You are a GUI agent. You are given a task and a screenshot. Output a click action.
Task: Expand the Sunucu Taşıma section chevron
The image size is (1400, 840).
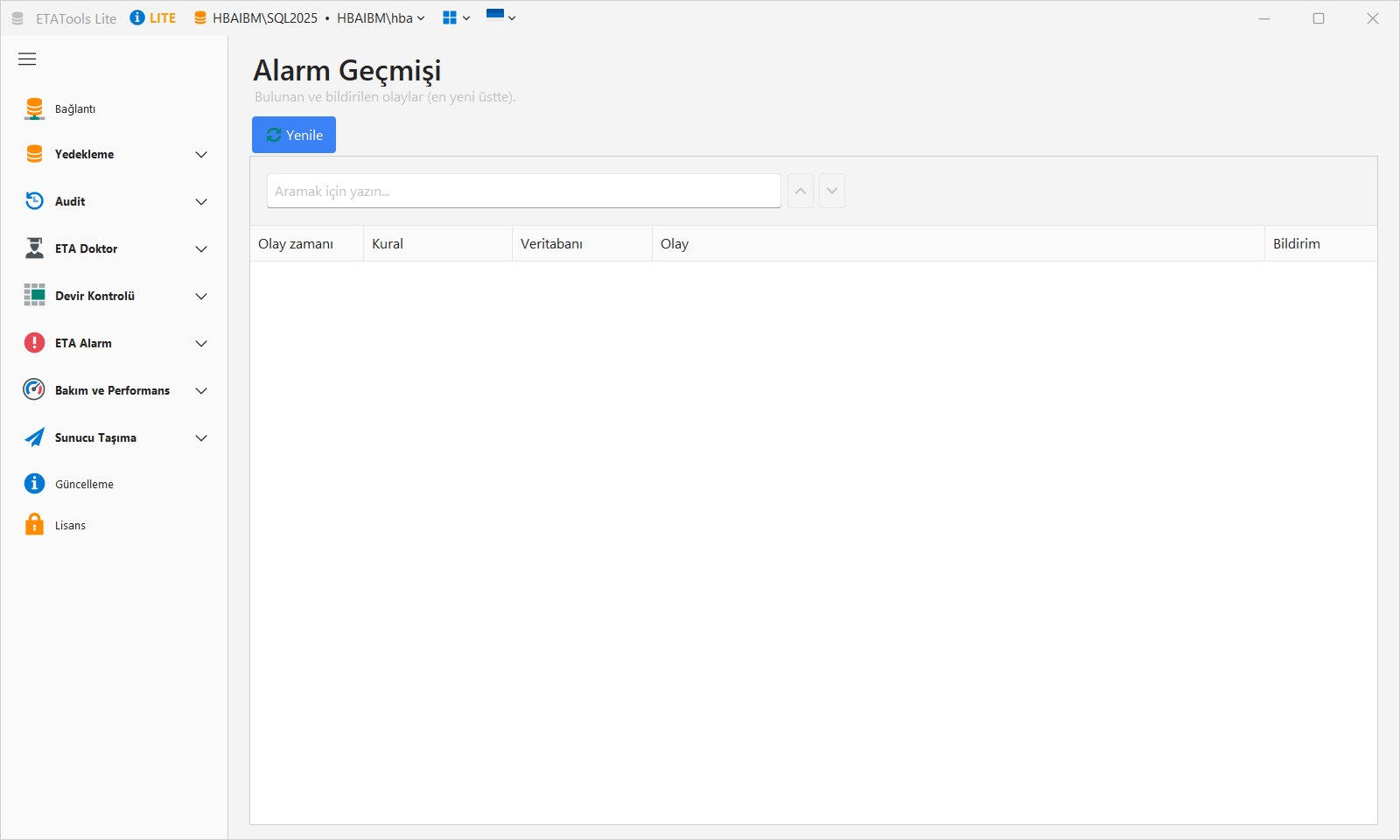[x=201, y=438]
